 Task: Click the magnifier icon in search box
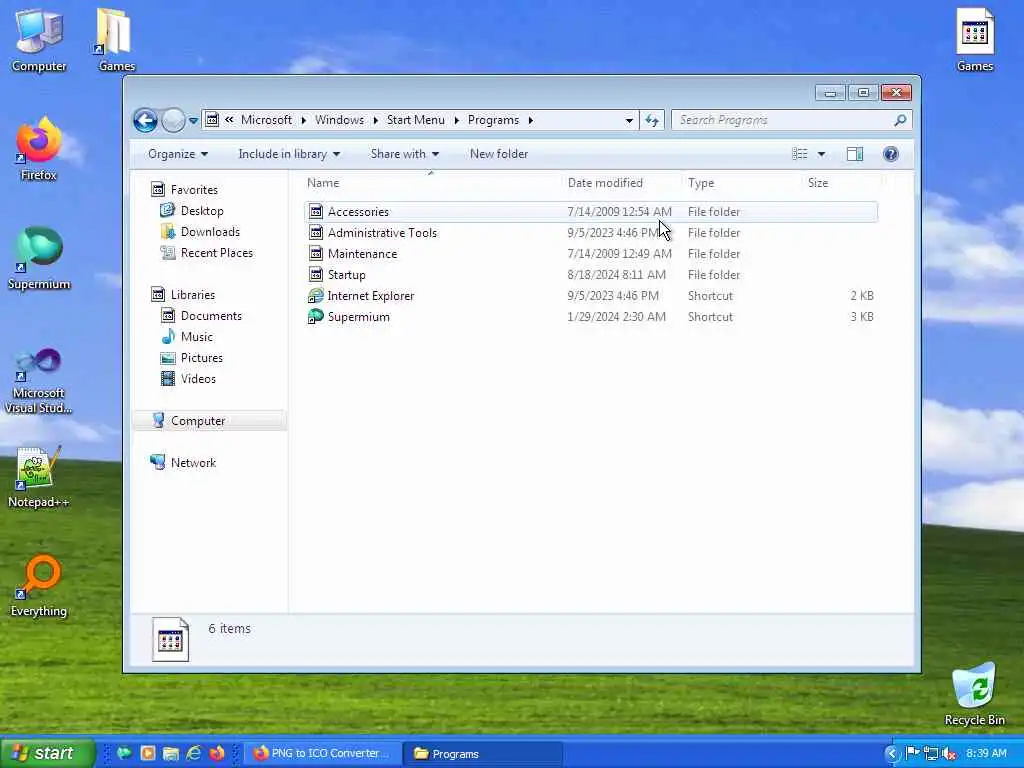tap(900, 120)
